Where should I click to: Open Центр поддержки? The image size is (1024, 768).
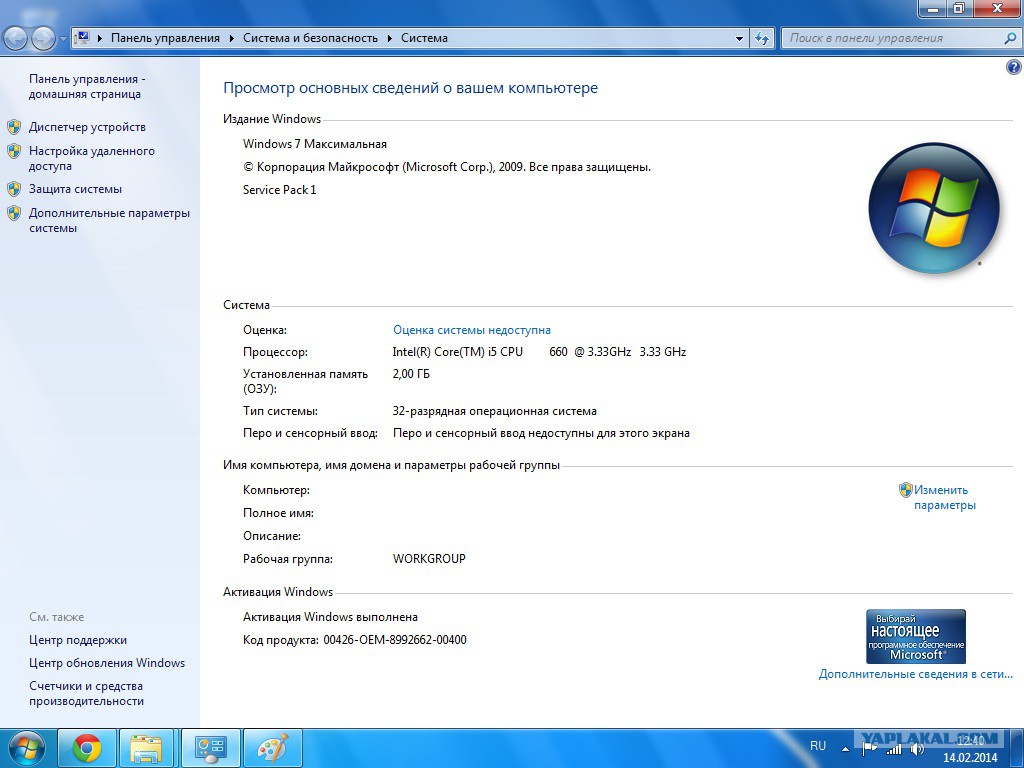point(78,640)
